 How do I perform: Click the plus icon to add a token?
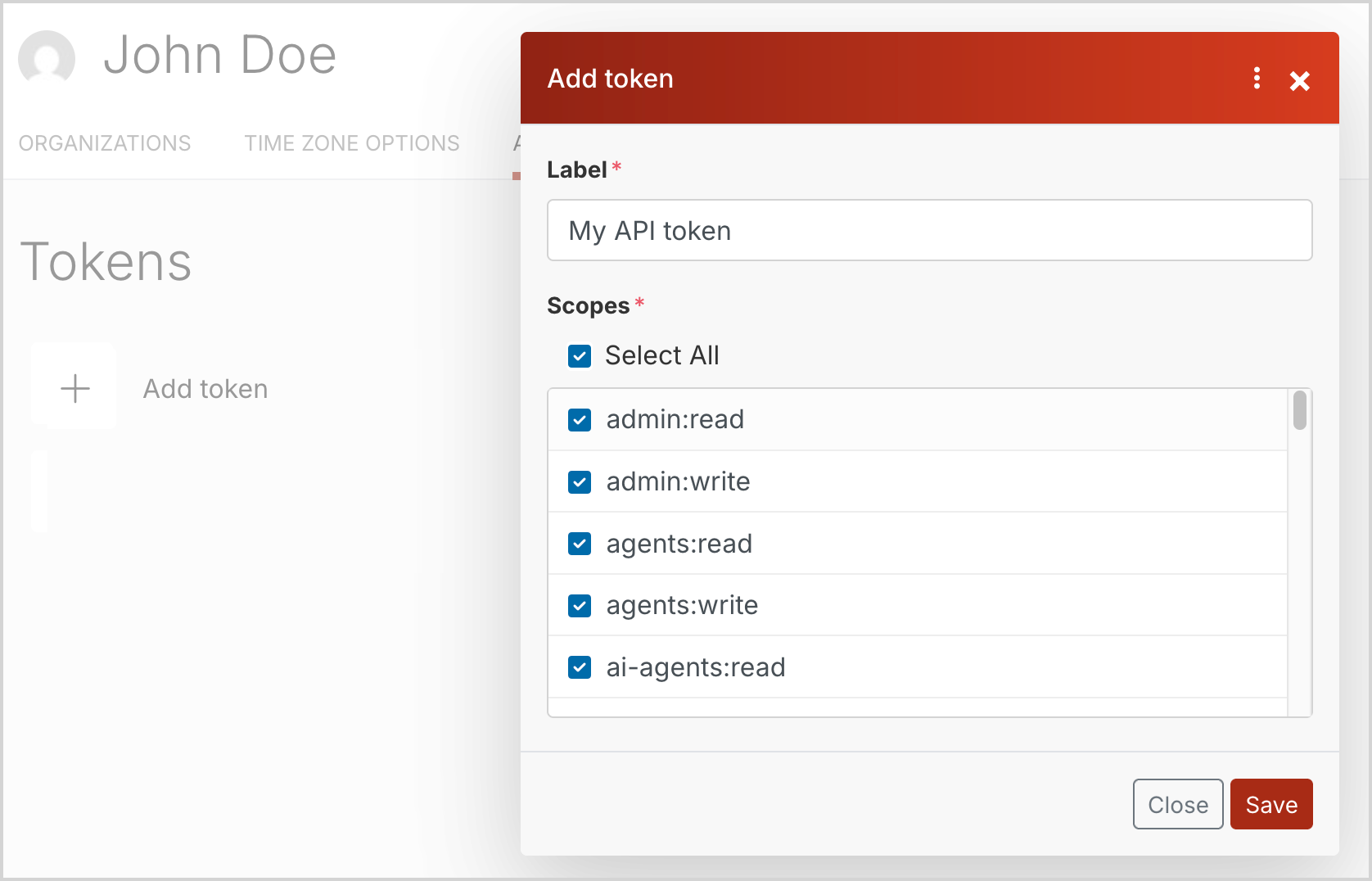(x=74, y=388)
